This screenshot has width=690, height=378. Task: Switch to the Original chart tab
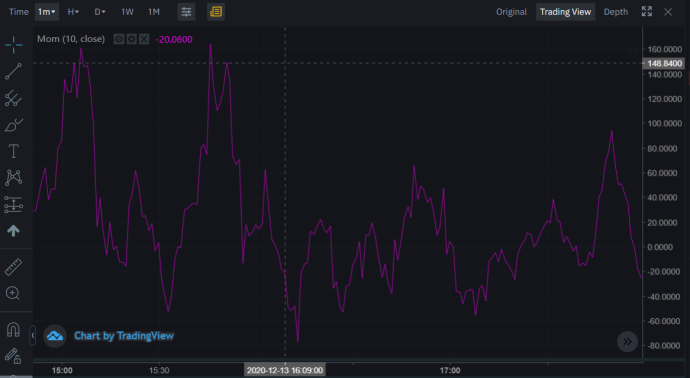(511, 12)
